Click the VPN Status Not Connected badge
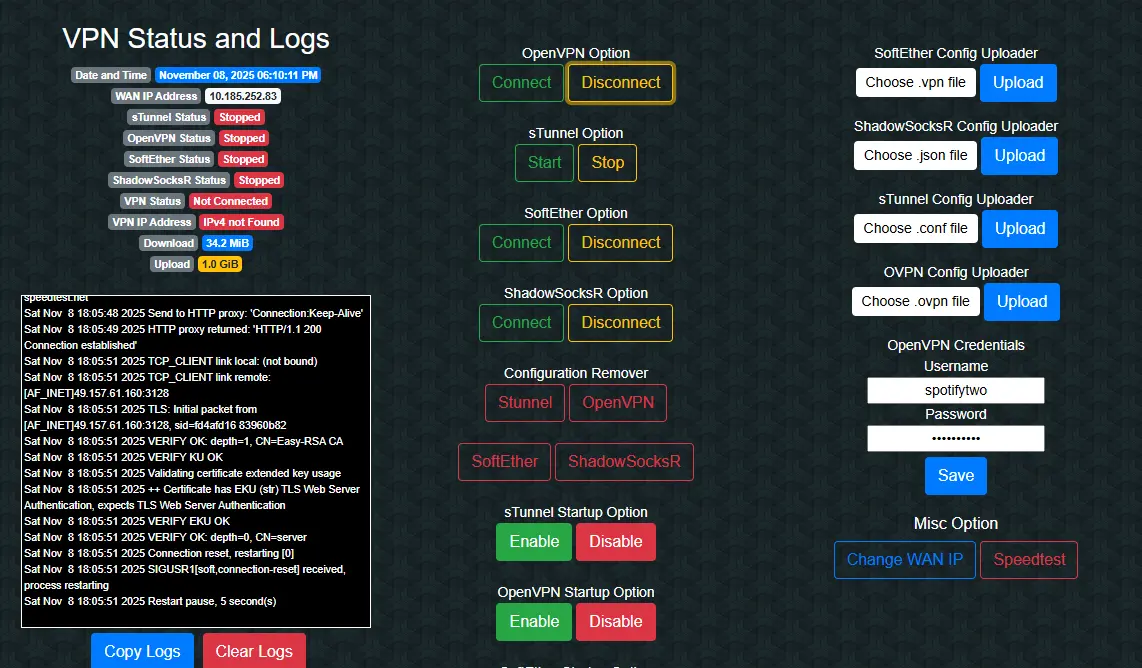1142x668 pixels. coord(231,201)
